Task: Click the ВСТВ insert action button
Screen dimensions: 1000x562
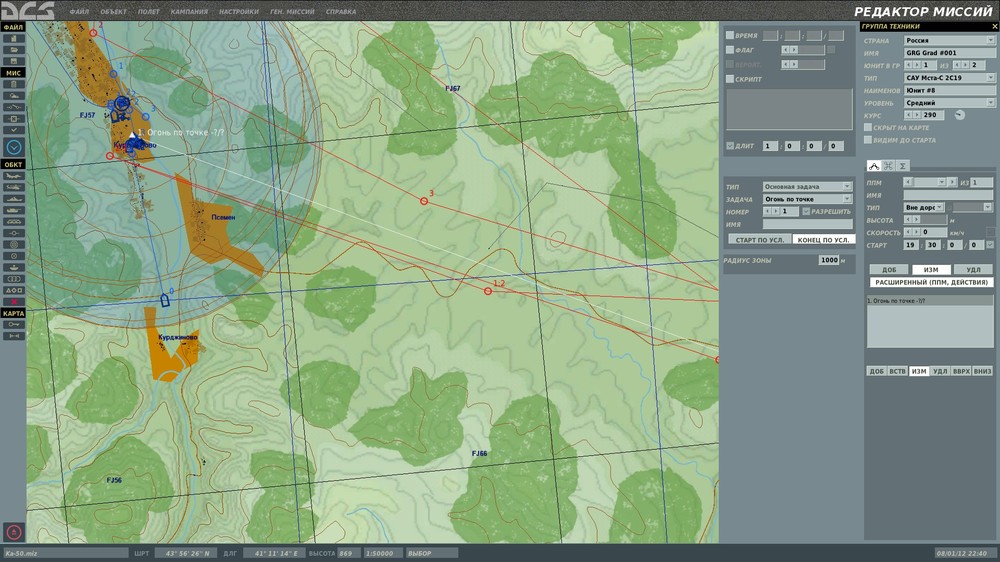Action: tap(897, 371)
